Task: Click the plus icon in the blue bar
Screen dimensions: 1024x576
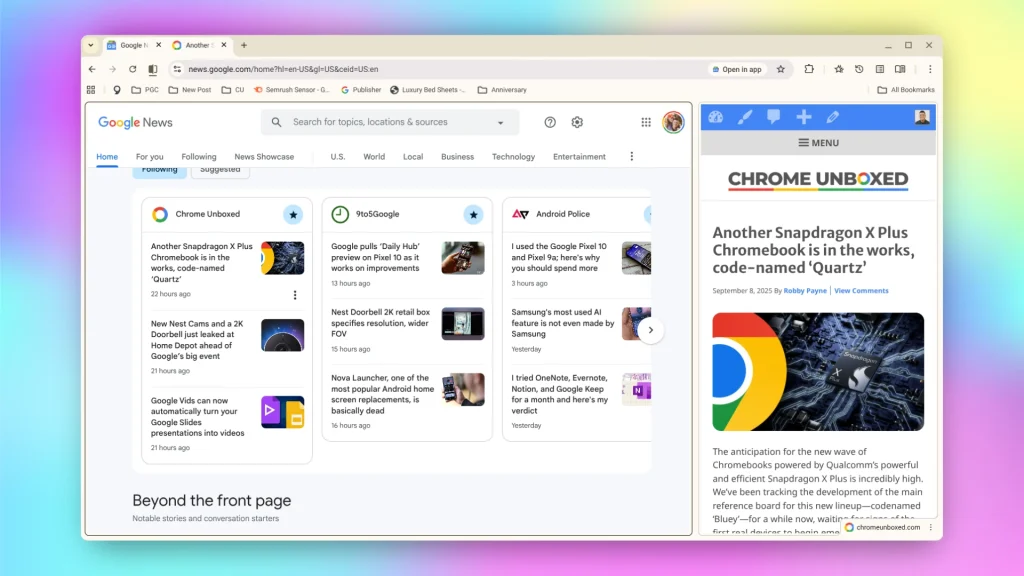Action: 803,117
